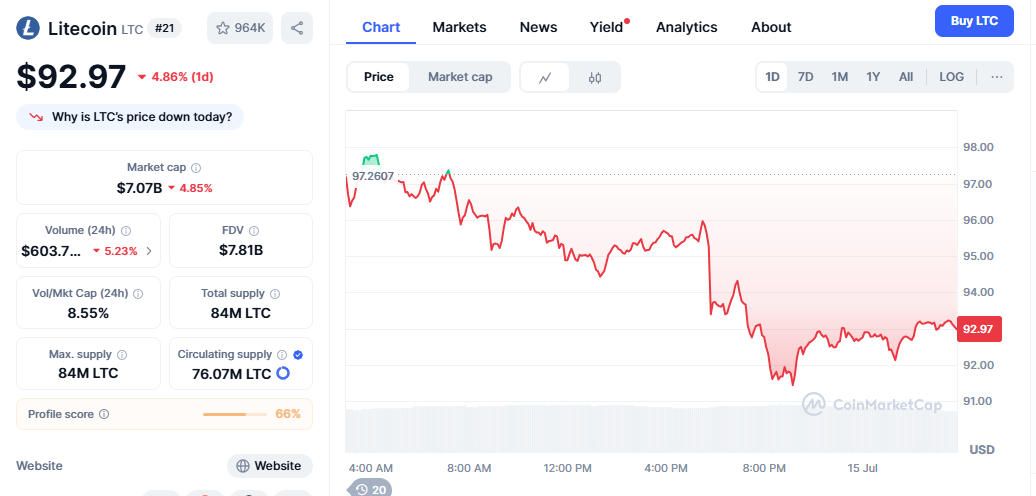
Task: Click Market cap info icon
Action: [196, 168]
